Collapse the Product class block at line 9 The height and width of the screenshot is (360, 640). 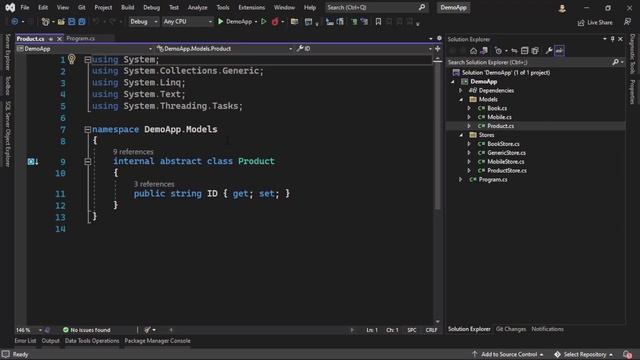tap(87, 162)
